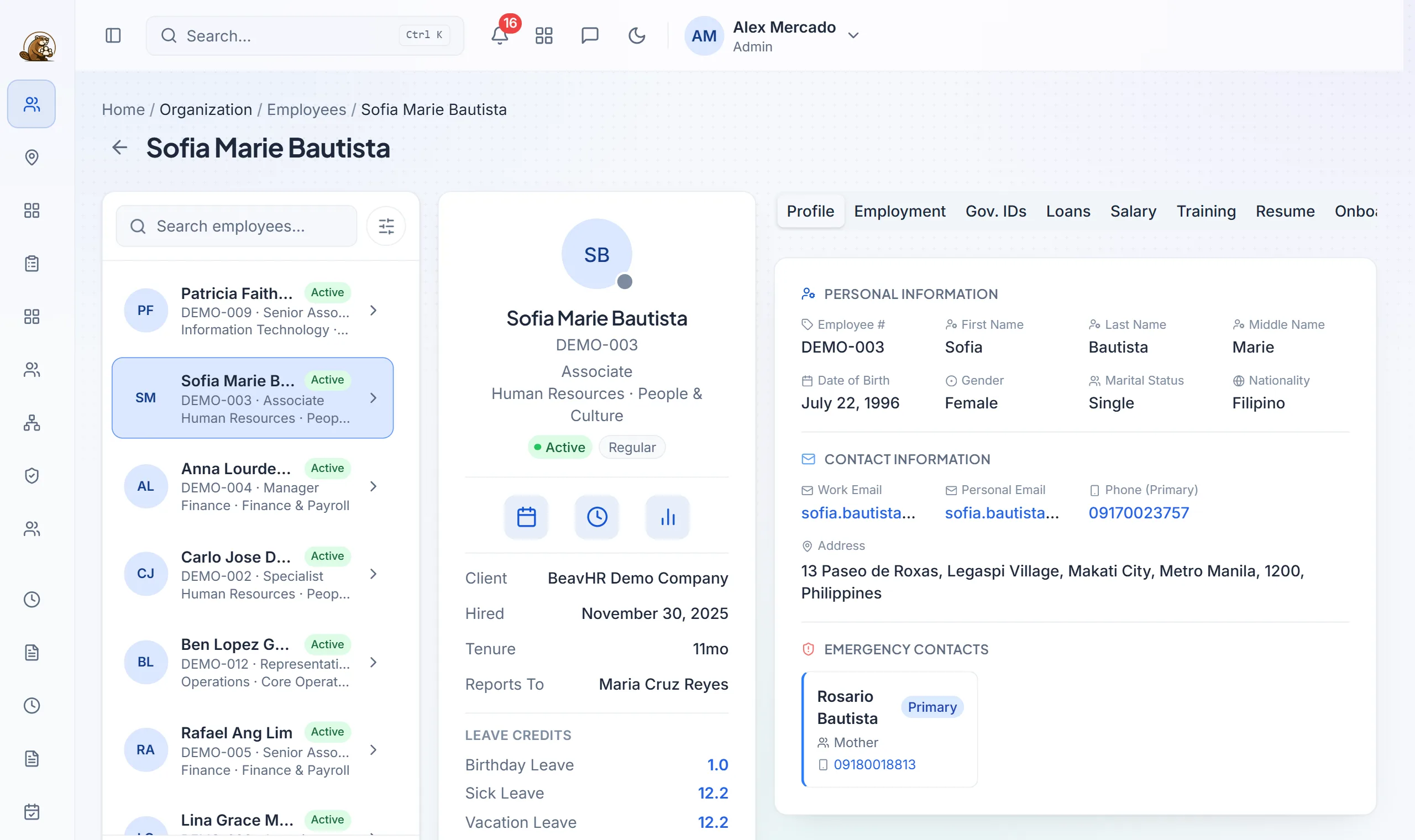Screen dimensions: 1415x840
Task: Click the Organization breadcrumb
Action: tap(206, 110)
